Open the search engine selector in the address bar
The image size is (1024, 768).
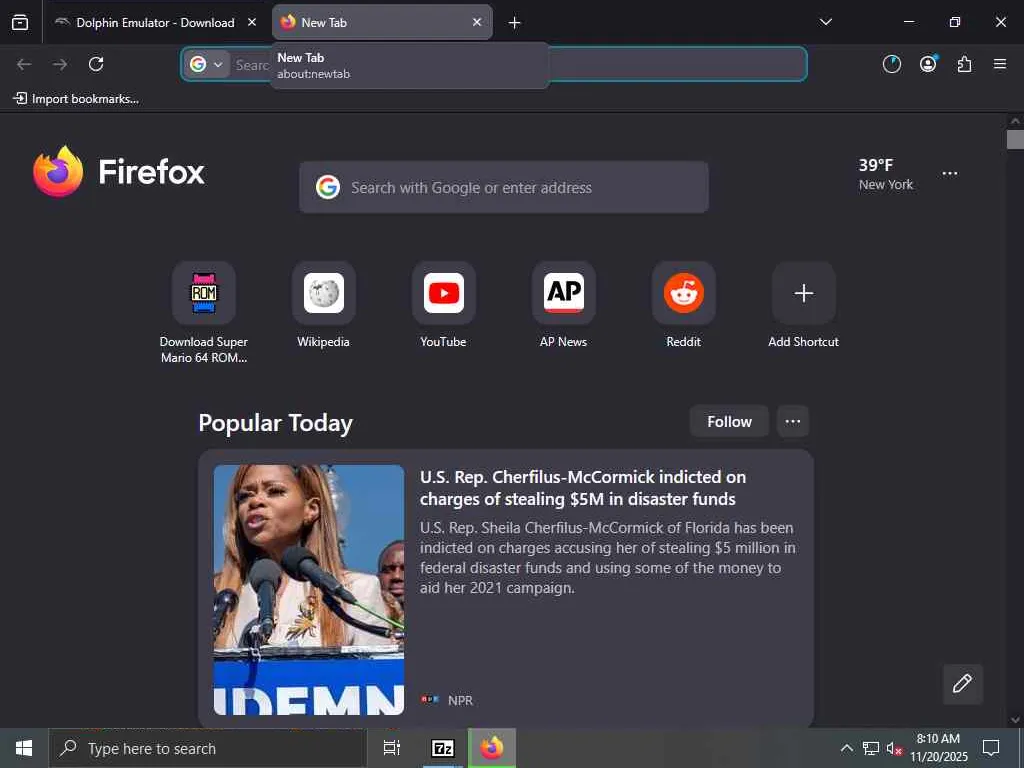coord(207,64)
